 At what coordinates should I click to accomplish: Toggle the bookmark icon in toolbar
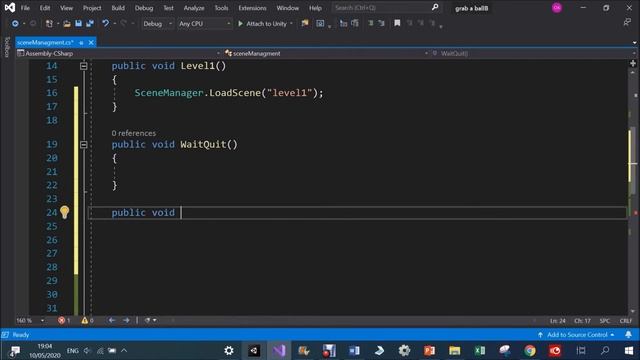[397, 23]
